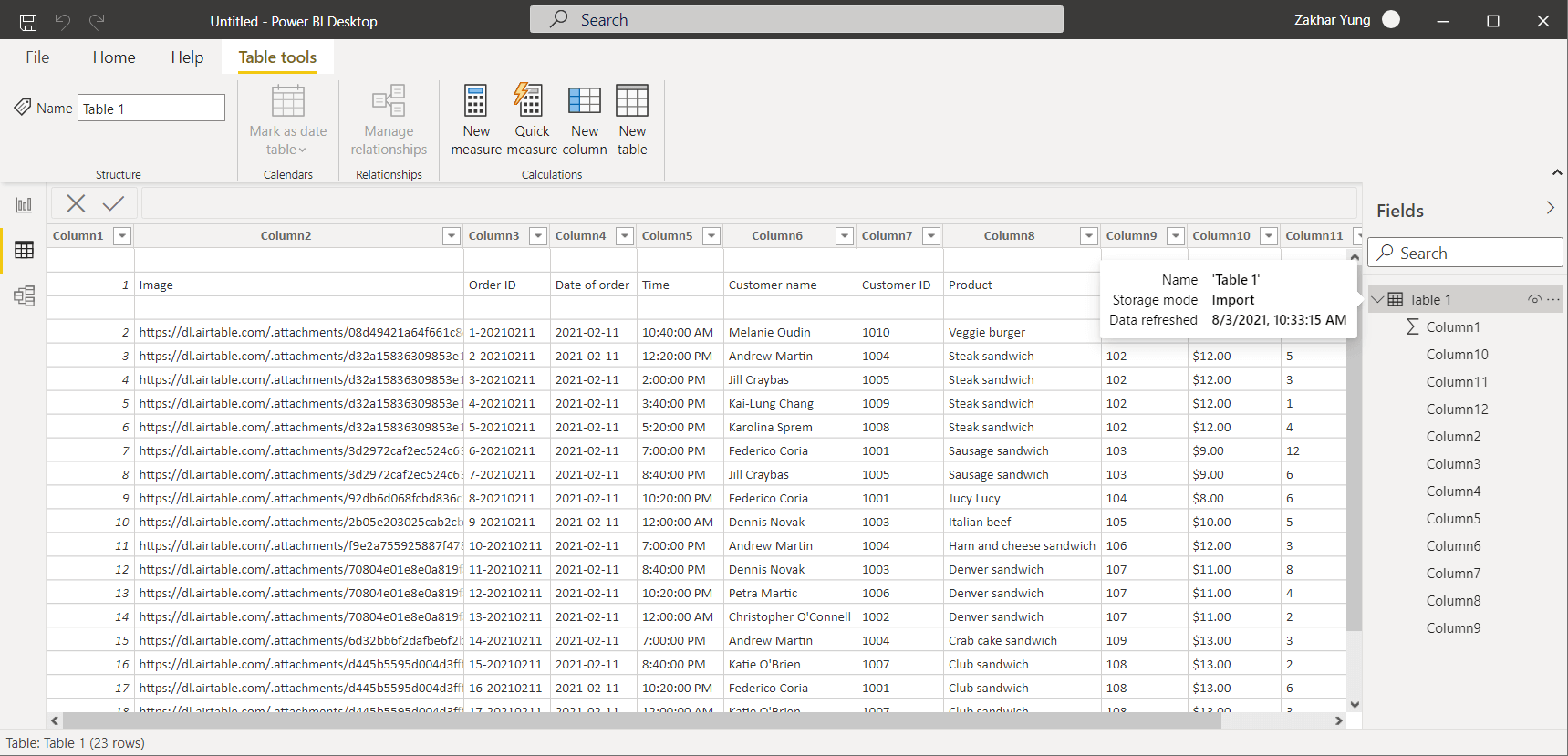Open the File menu
The width and height of the screenshot is (1568, 756).
point(37,57)
